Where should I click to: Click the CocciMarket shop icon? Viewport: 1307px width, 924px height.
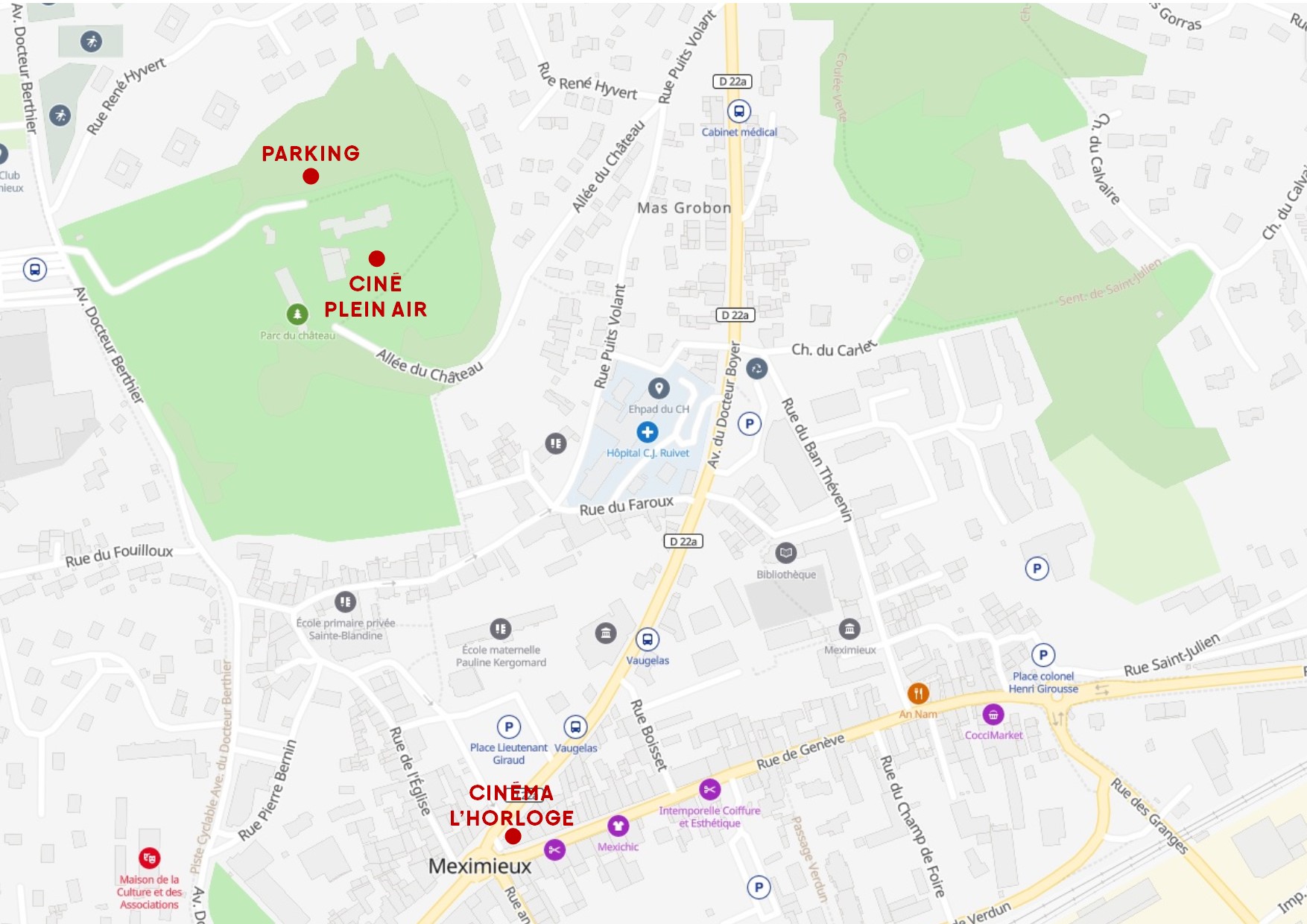pyautogui.click(x=993, y=715)
